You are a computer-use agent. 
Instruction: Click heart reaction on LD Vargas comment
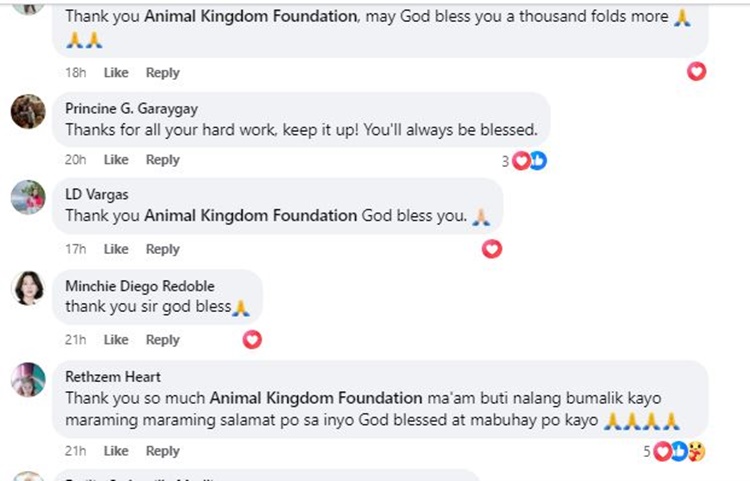[x=491, y=249]
